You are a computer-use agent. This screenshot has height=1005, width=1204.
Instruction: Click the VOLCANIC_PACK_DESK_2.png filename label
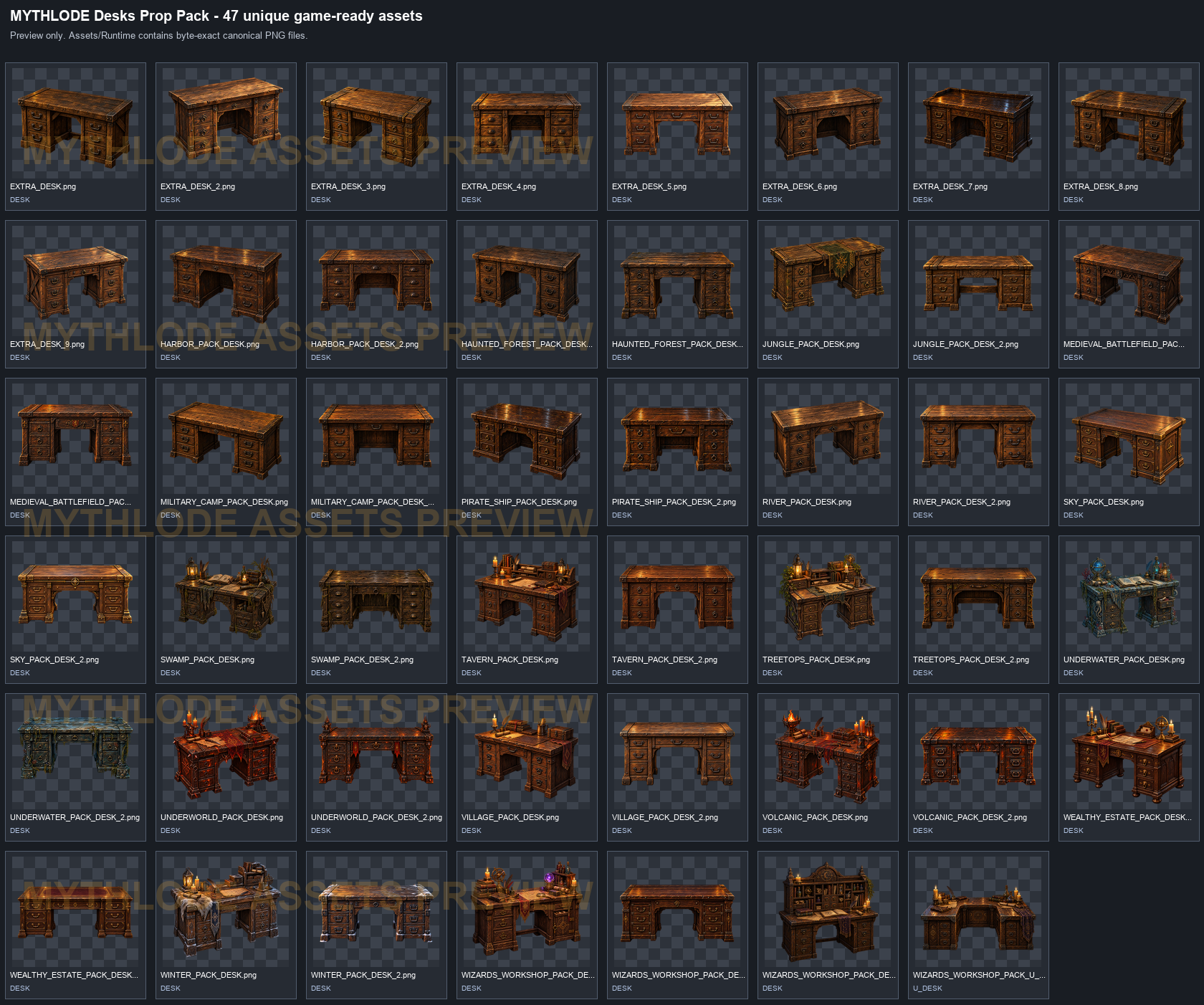[970, 817]
